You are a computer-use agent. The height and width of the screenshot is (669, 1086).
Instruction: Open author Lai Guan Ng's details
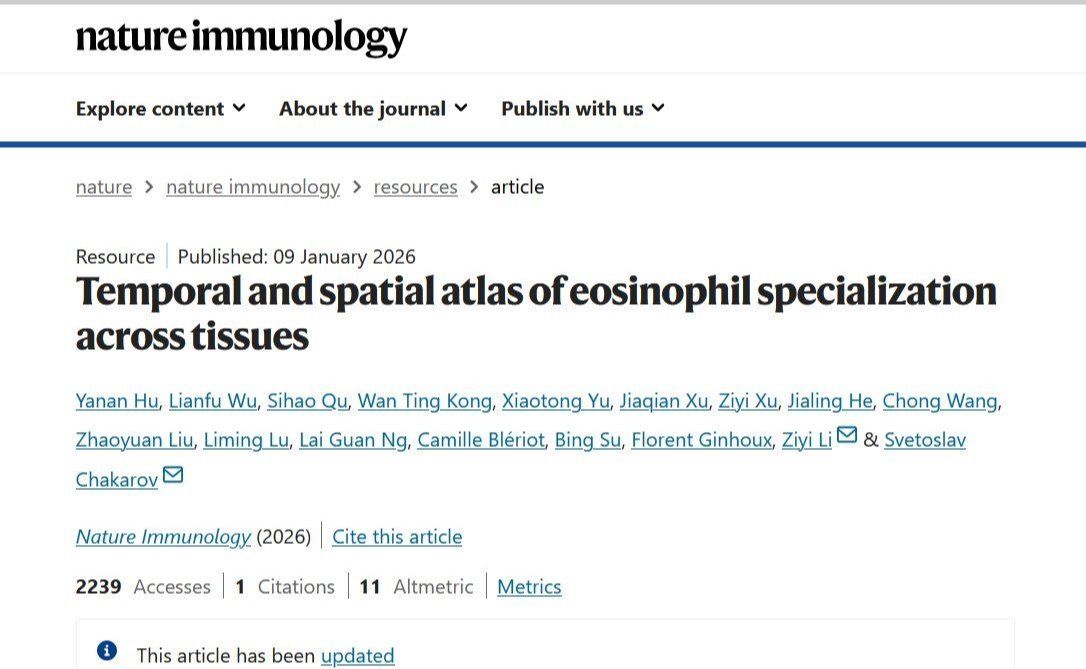(353, 440)
